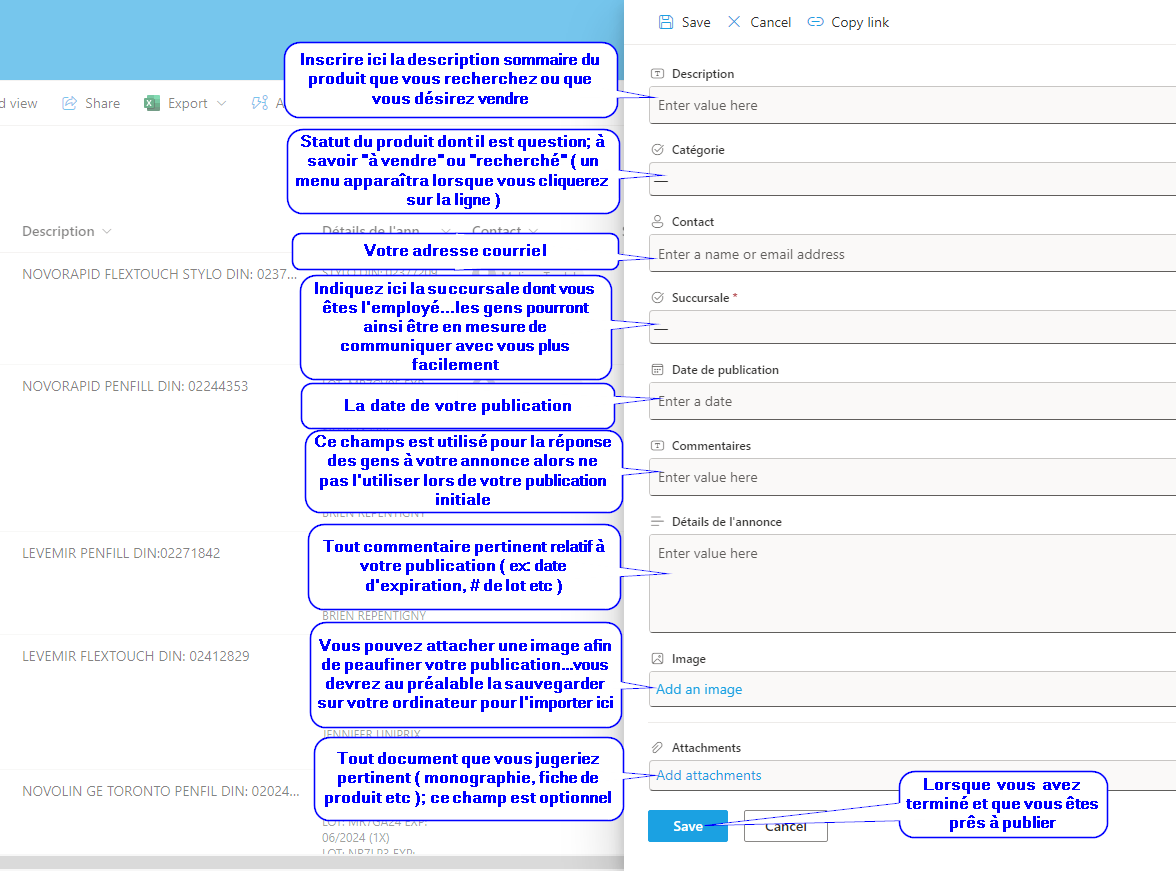The width and height of the screenshot is (1176, 871).
Task: Select the NOVORAPID FLEXTOUCH STYLO row
Action: click(159, 275)
